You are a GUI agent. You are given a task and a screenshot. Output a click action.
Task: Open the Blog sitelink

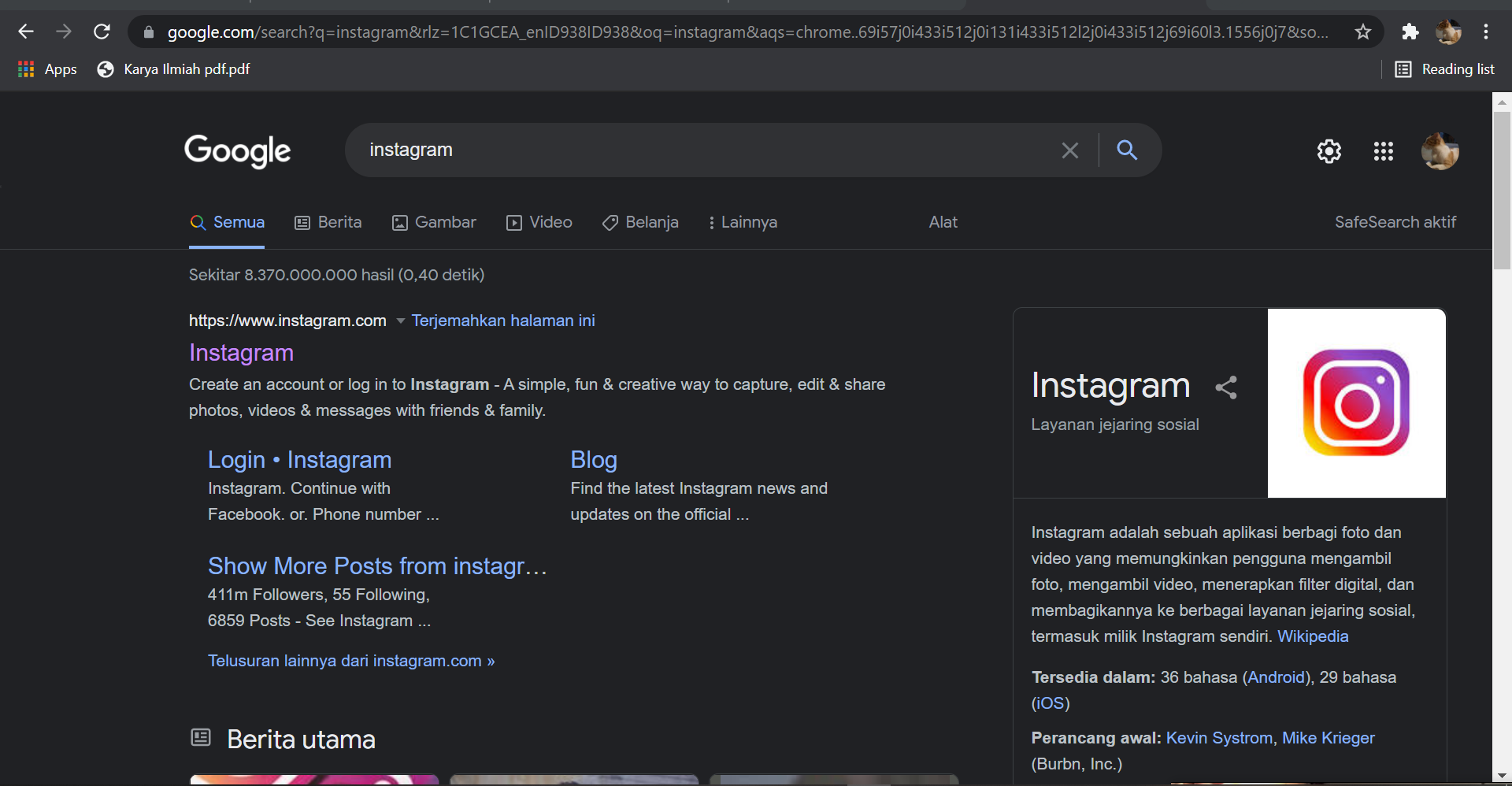[594, 460]
